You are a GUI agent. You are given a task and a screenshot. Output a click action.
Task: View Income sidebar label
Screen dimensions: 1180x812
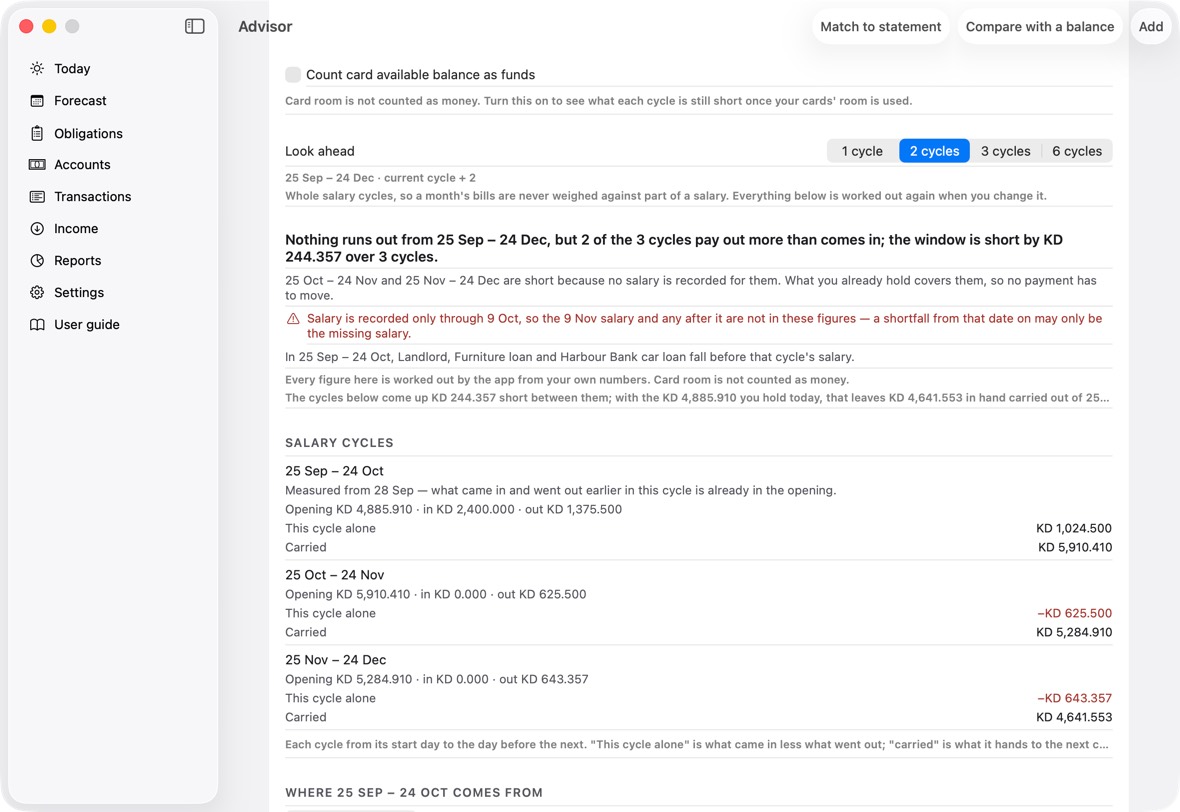[76, 229]
